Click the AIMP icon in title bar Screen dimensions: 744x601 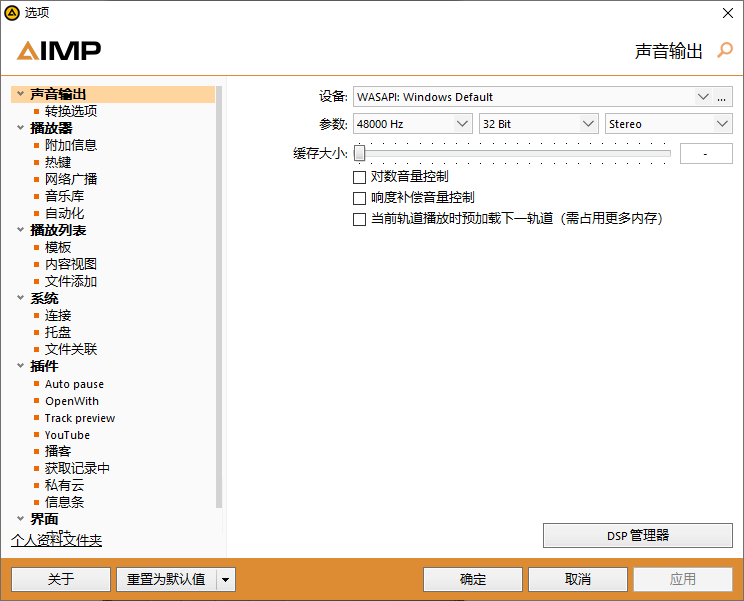[x=12, y=13]
